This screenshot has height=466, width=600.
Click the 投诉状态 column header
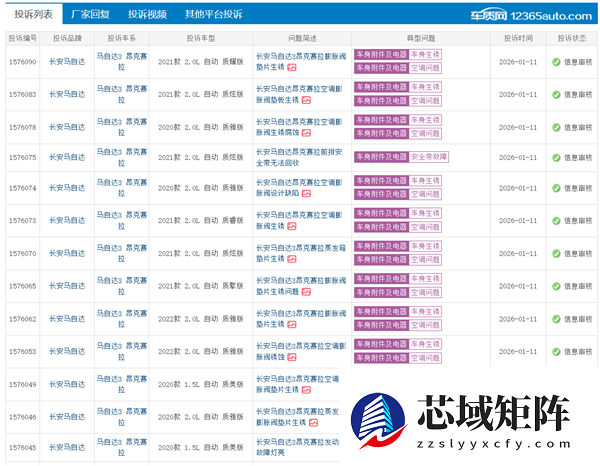tap(572, 38)
